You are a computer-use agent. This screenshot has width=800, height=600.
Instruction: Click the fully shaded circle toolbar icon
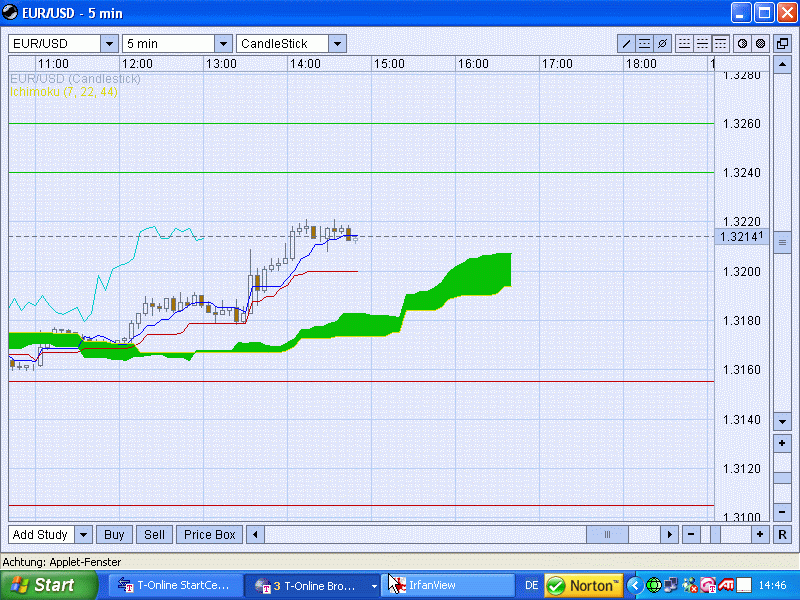pyautogui.click(x=760, y=44)
